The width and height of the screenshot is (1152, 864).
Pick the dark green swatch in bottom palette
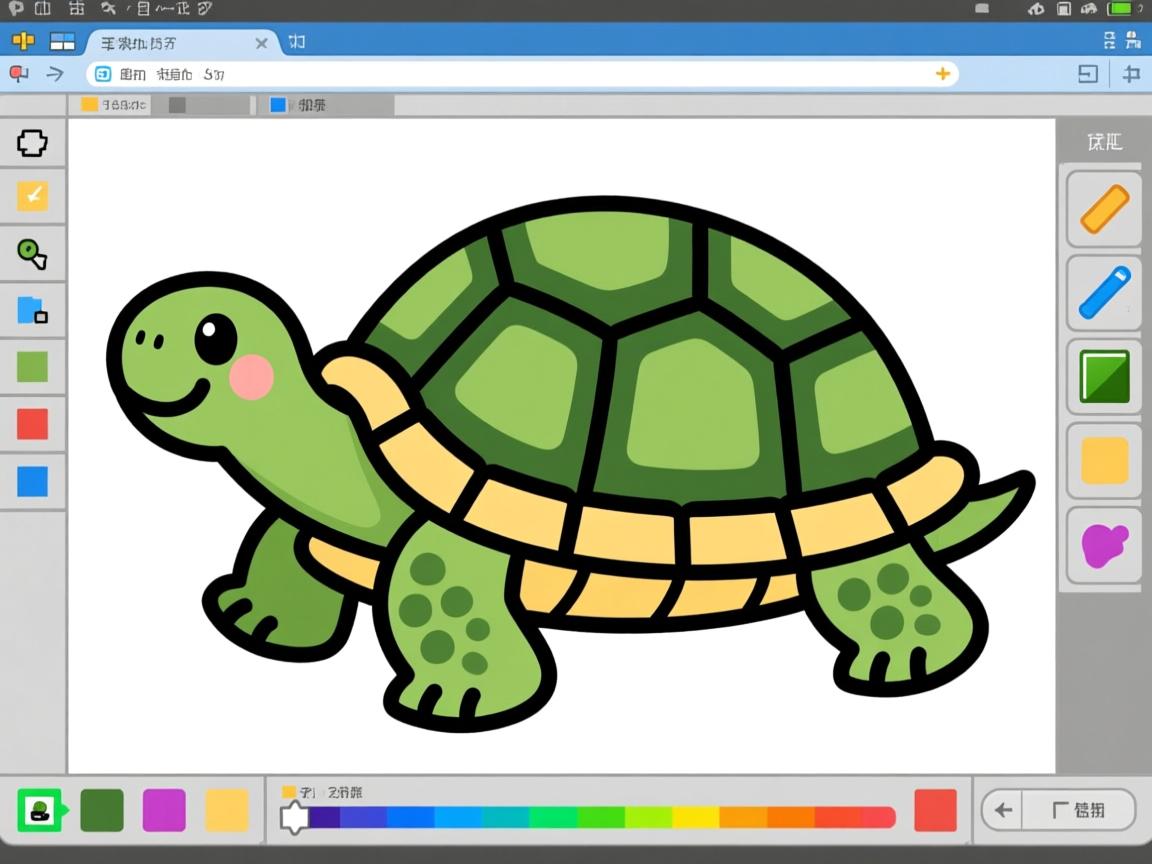point(101,810)
